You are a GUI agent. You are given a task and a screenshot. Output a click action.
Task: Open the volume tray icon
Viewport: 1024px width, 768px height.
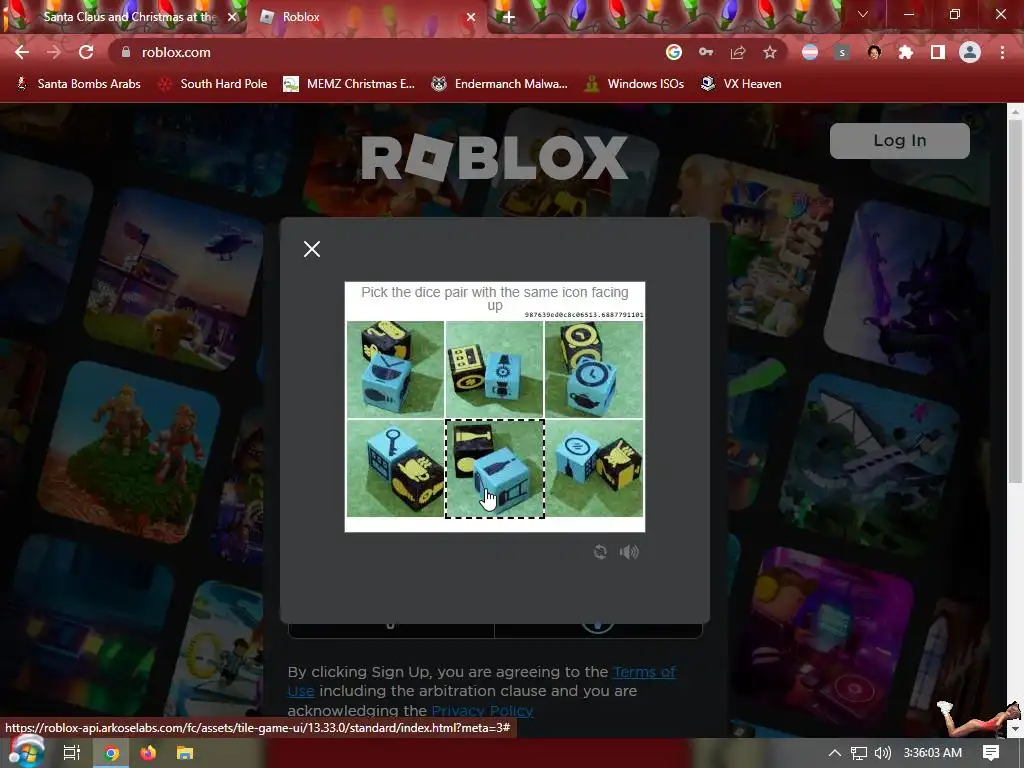(882, 753)
